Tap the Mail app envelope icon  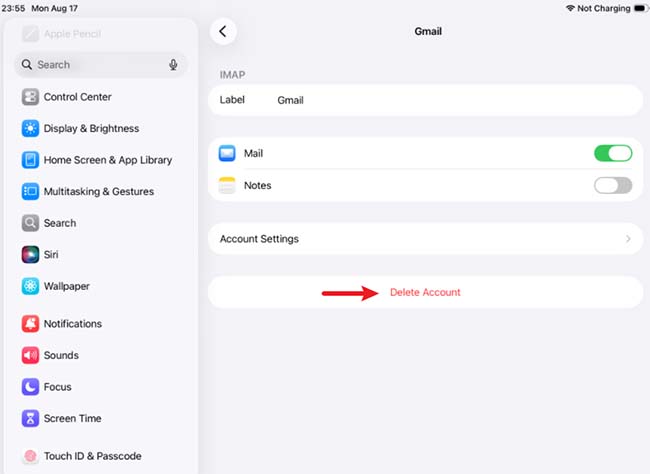click(x=227, y=153)
